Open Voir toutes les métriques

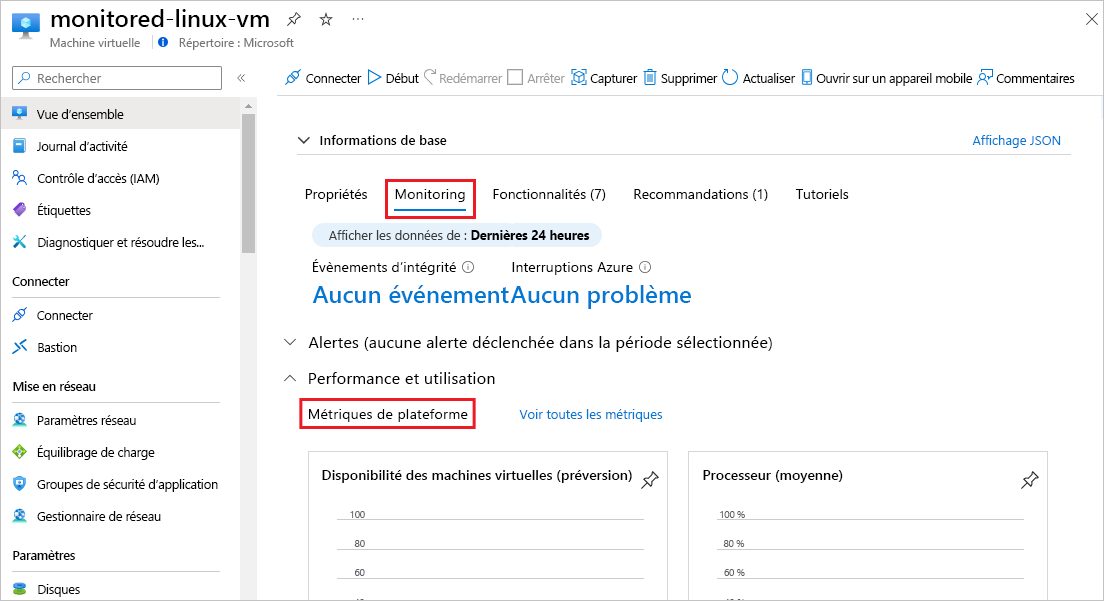tap(591, 415)
